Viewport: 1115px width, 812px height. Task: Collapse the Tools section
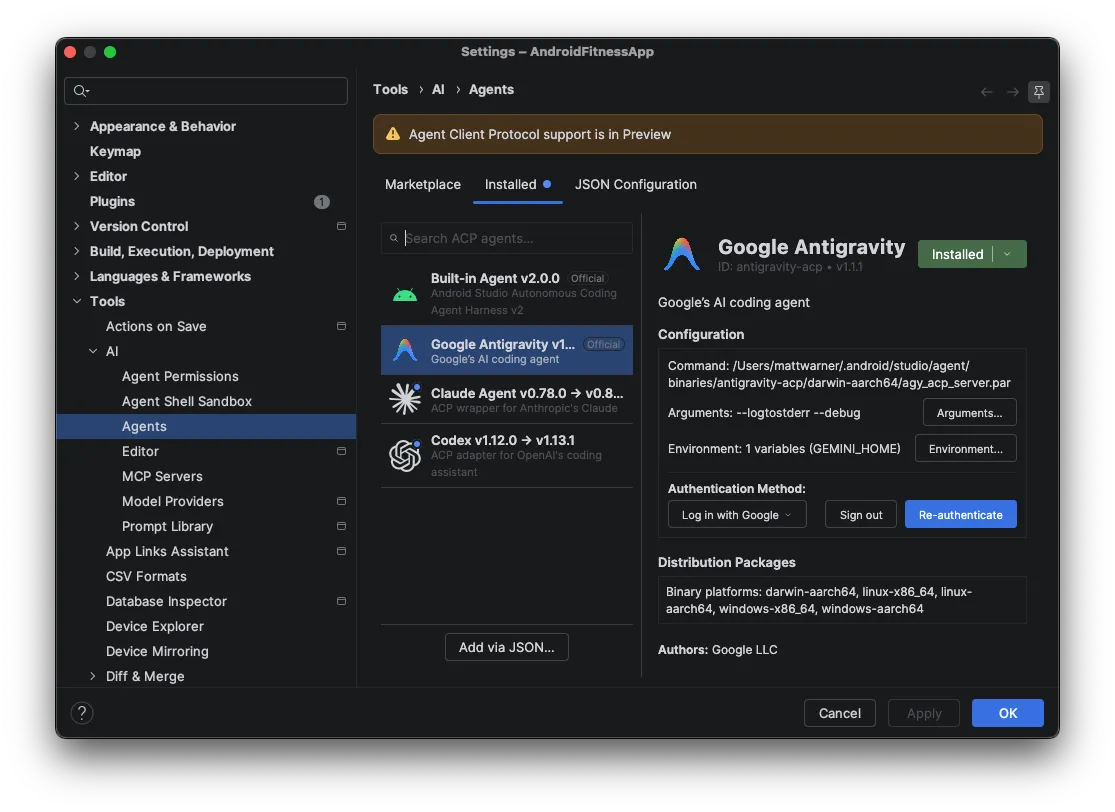pyautogui.click(x=77, y=301)
